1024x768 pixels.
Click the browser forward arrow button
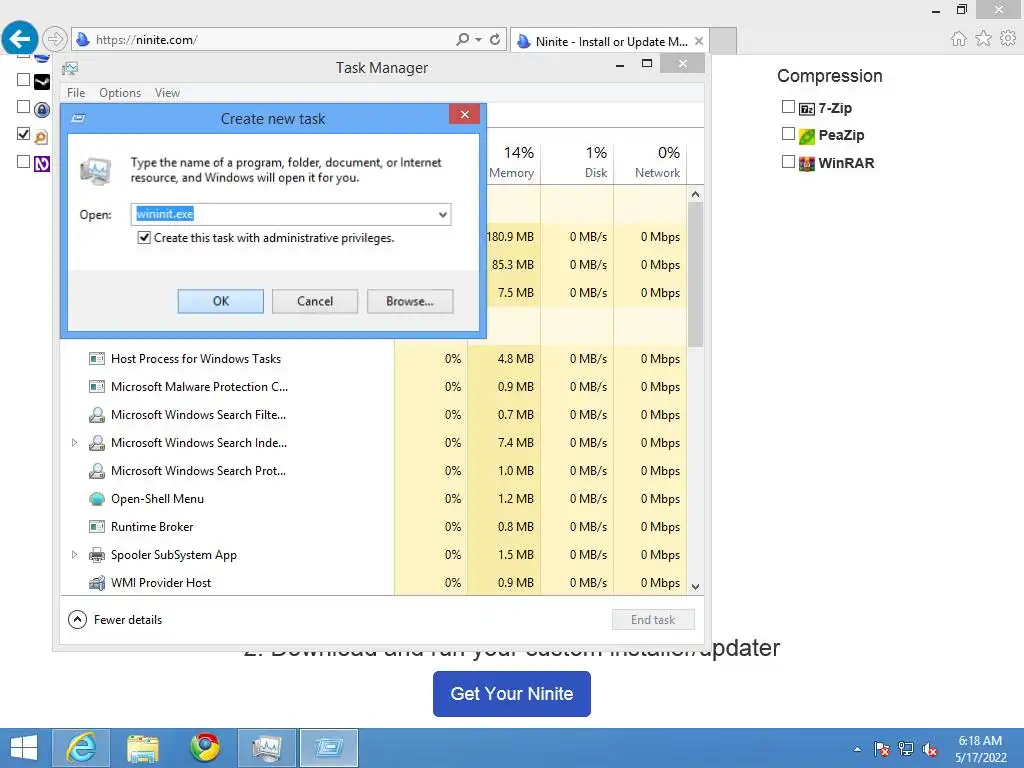(x=55, y=39)
